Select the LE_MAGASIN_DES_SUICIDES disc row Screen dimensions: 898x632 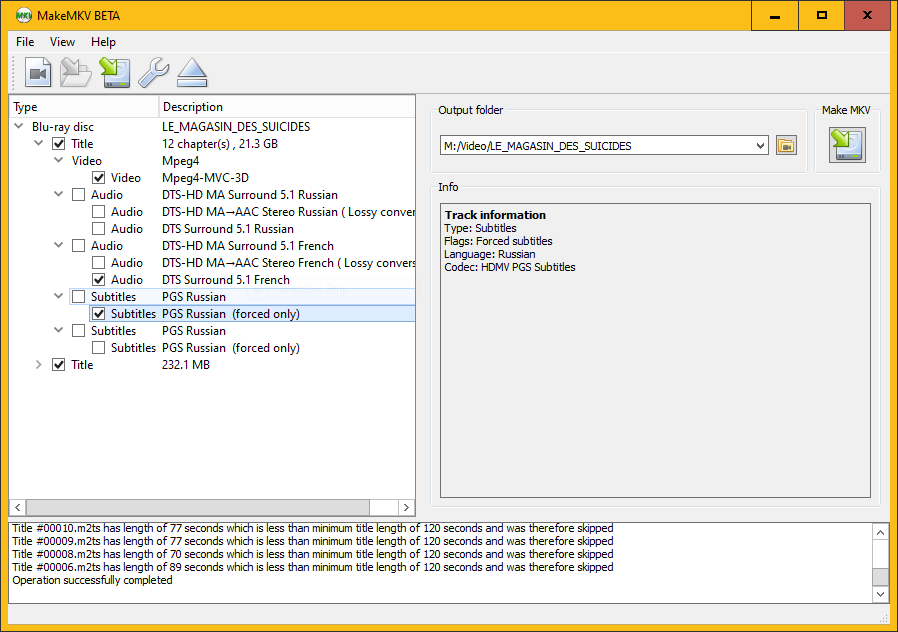[x=212, y=127]
